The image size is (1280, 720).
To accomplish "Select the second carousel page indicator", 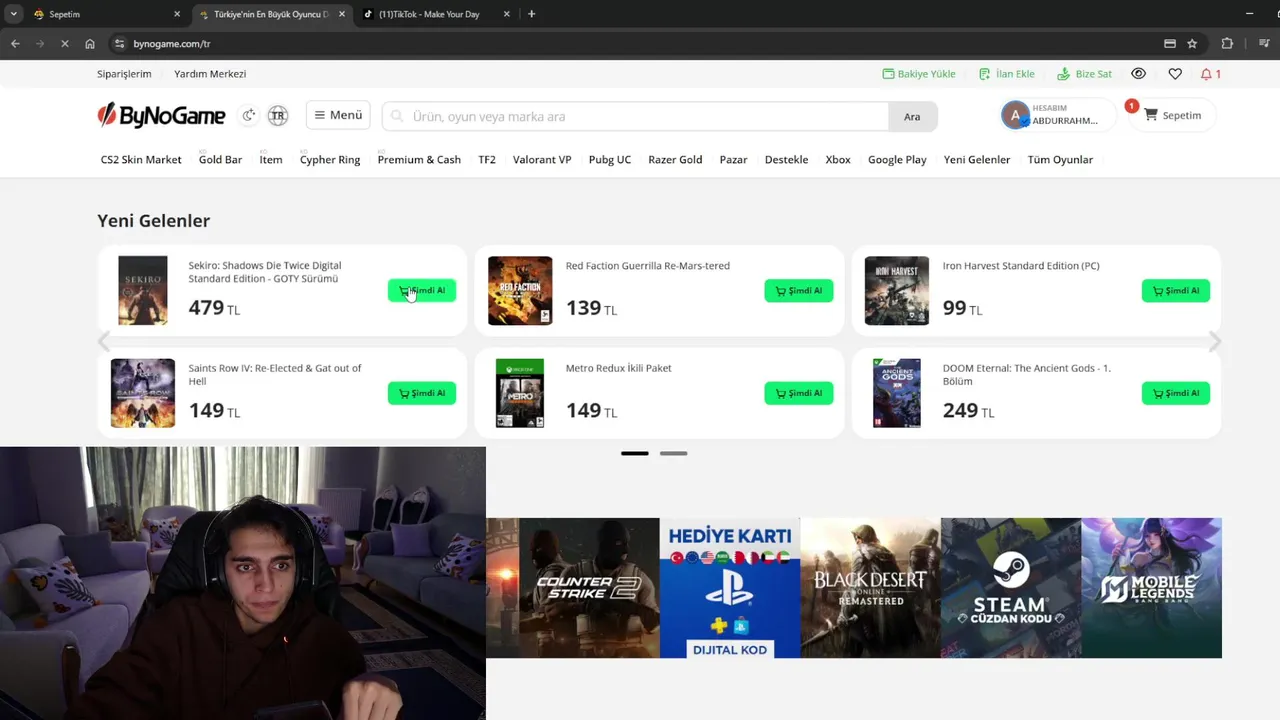I will point(673,453).
